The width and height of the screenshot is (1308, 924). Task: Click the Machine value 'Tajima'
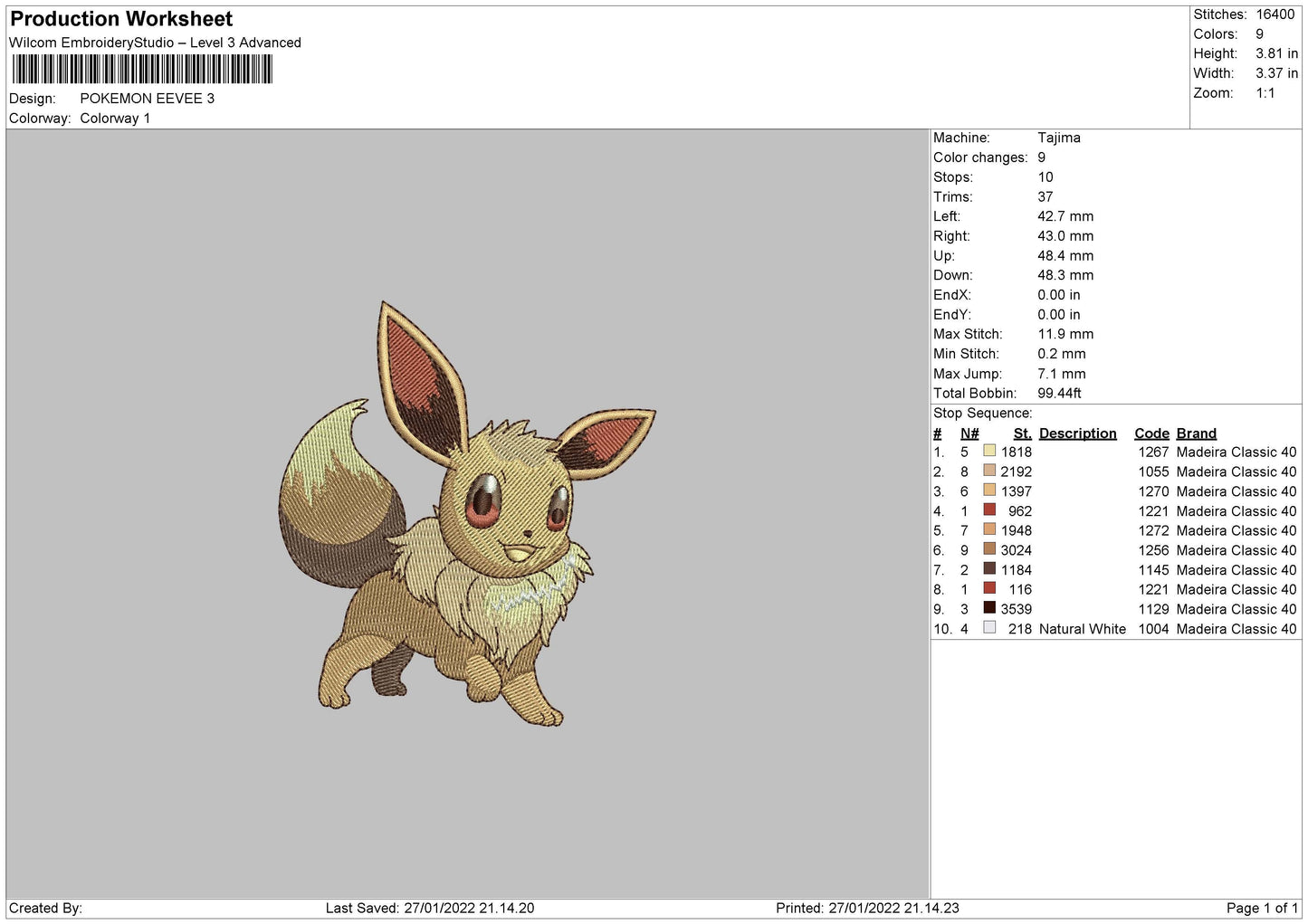click(1059, 138)
